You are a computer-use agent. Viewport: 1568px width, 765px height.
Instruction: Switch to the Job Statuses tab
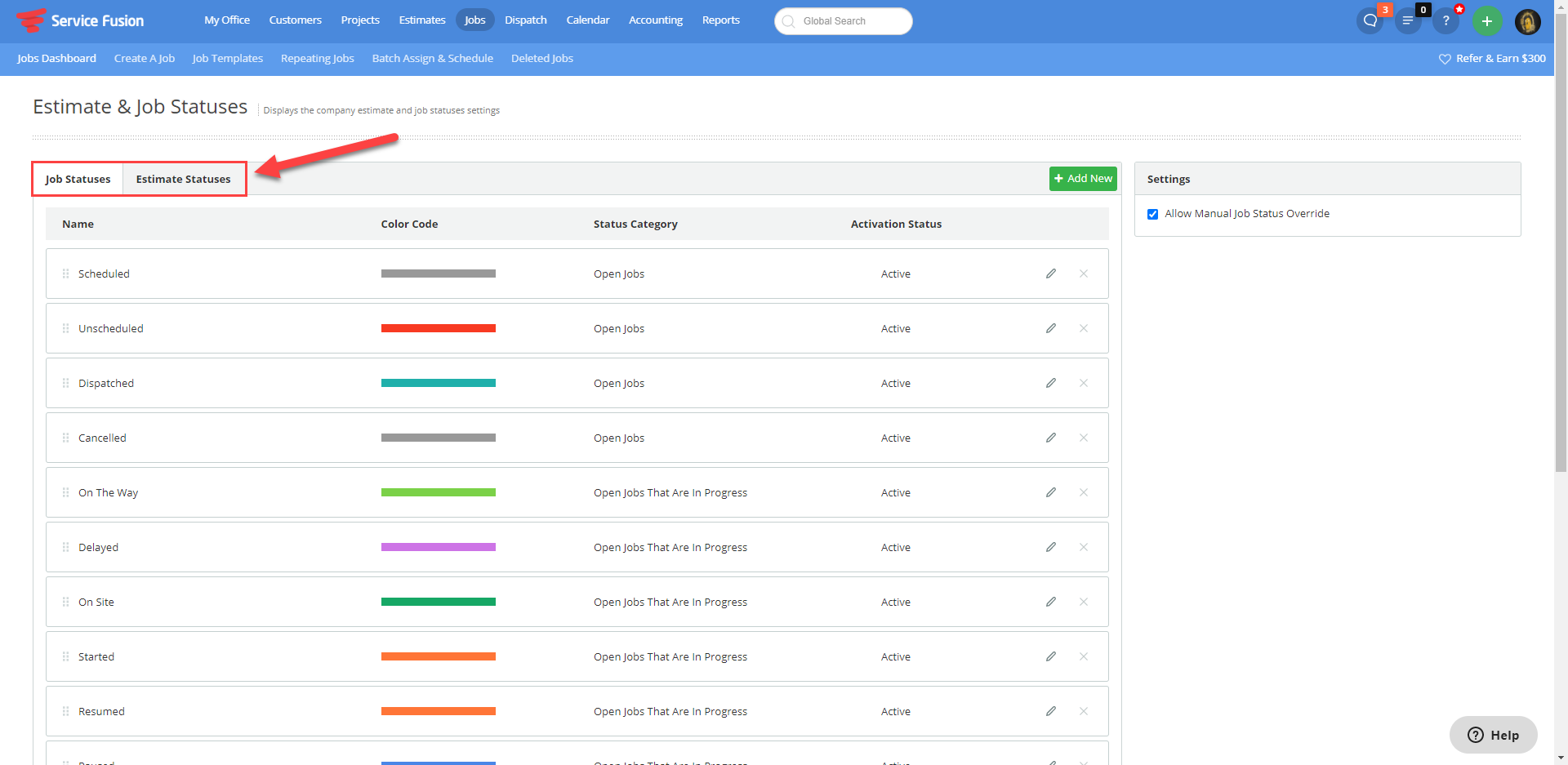[78, 179]
